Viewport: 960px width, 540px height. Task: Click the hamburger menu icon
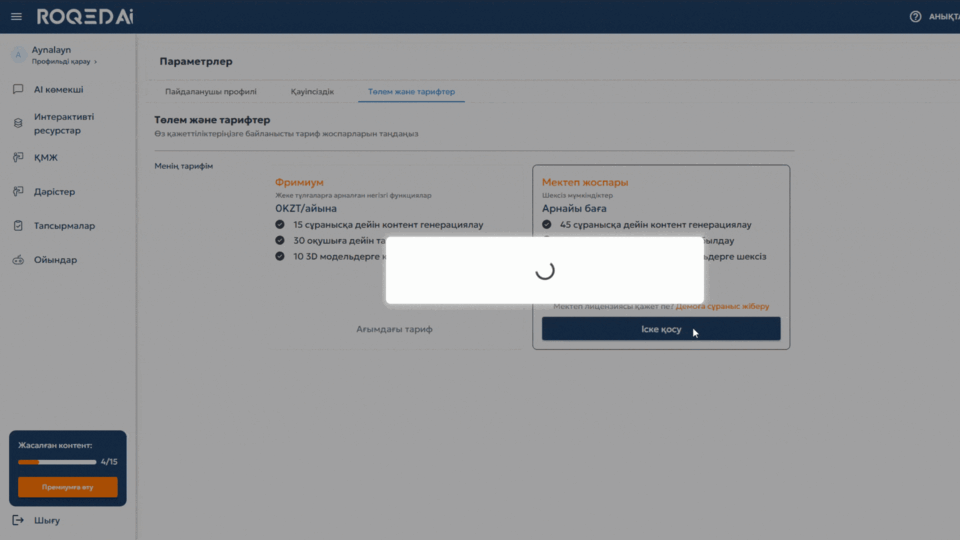(16, 17)
